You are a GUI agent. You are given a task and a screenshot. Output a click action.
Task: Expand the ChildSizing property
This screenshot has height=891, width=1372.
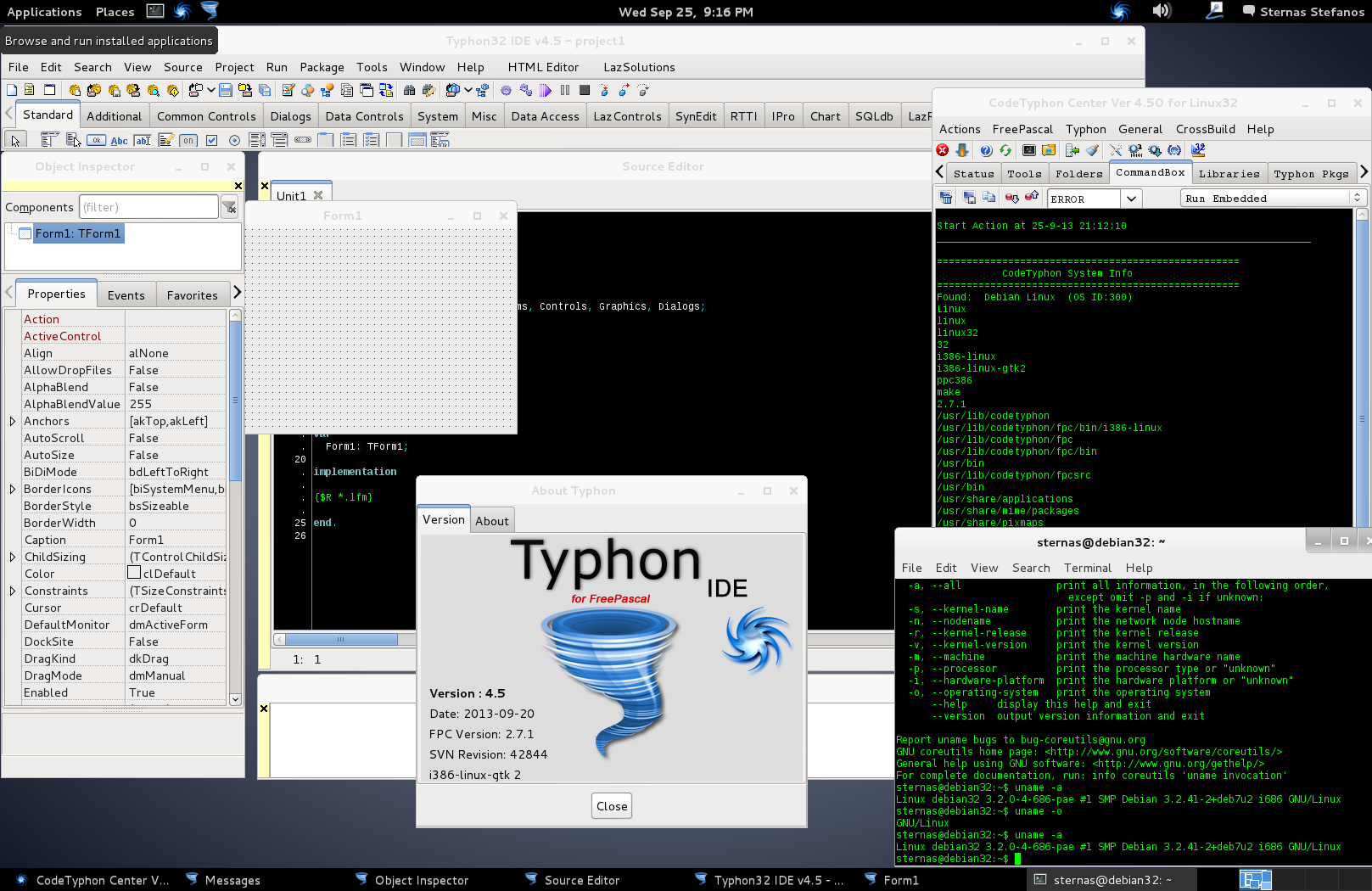point(13,557)
